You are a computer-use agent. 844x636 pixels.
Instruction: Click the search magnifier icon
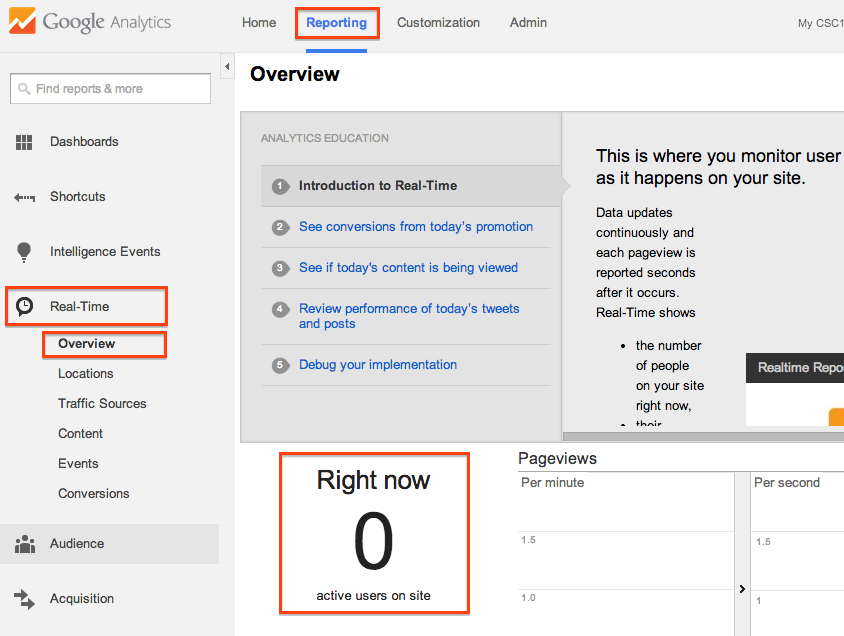click(24, 89)
